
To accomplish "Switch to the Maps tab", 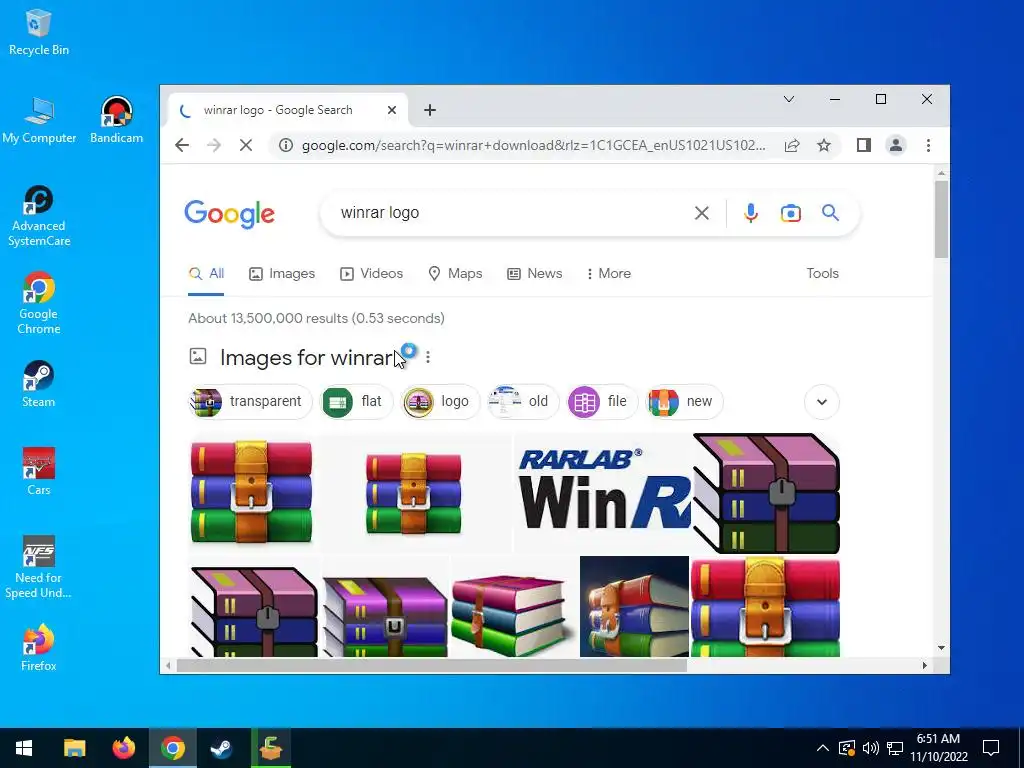I will (455, 274).
